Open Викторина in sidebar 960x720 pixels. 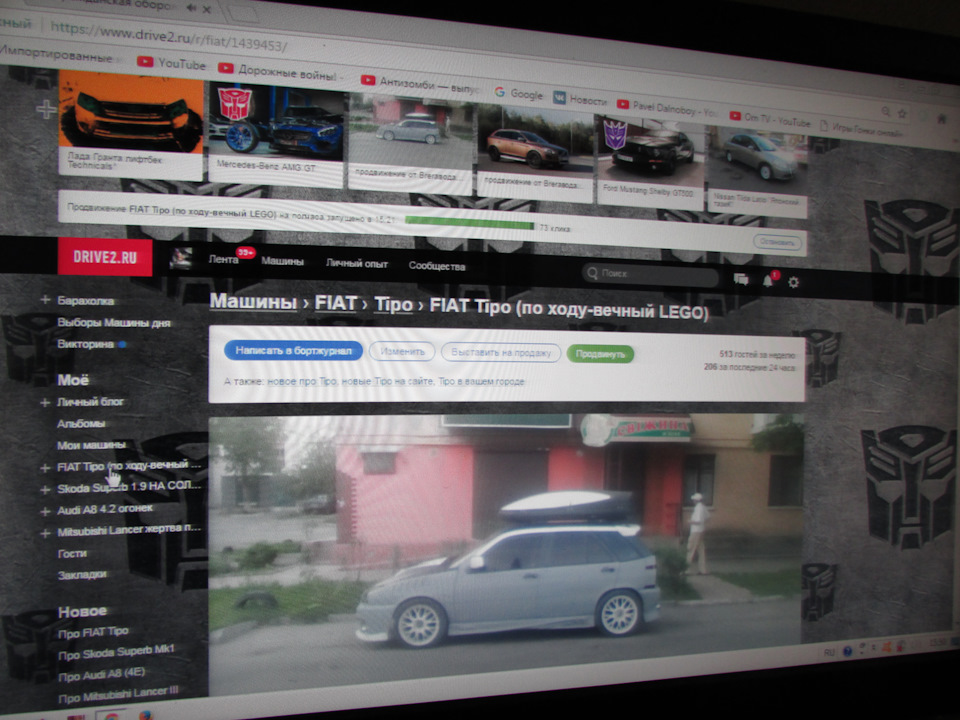(x=86, y=344)
